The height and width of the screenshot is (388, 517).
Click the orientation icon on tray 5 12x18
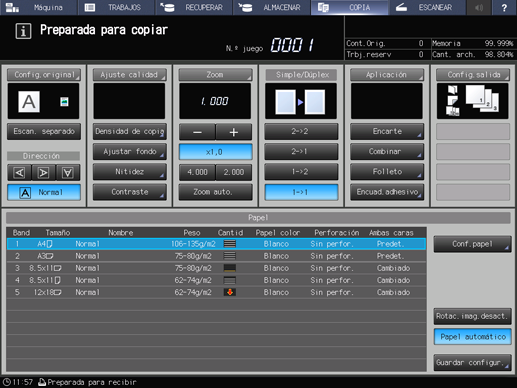pos(58,292)
